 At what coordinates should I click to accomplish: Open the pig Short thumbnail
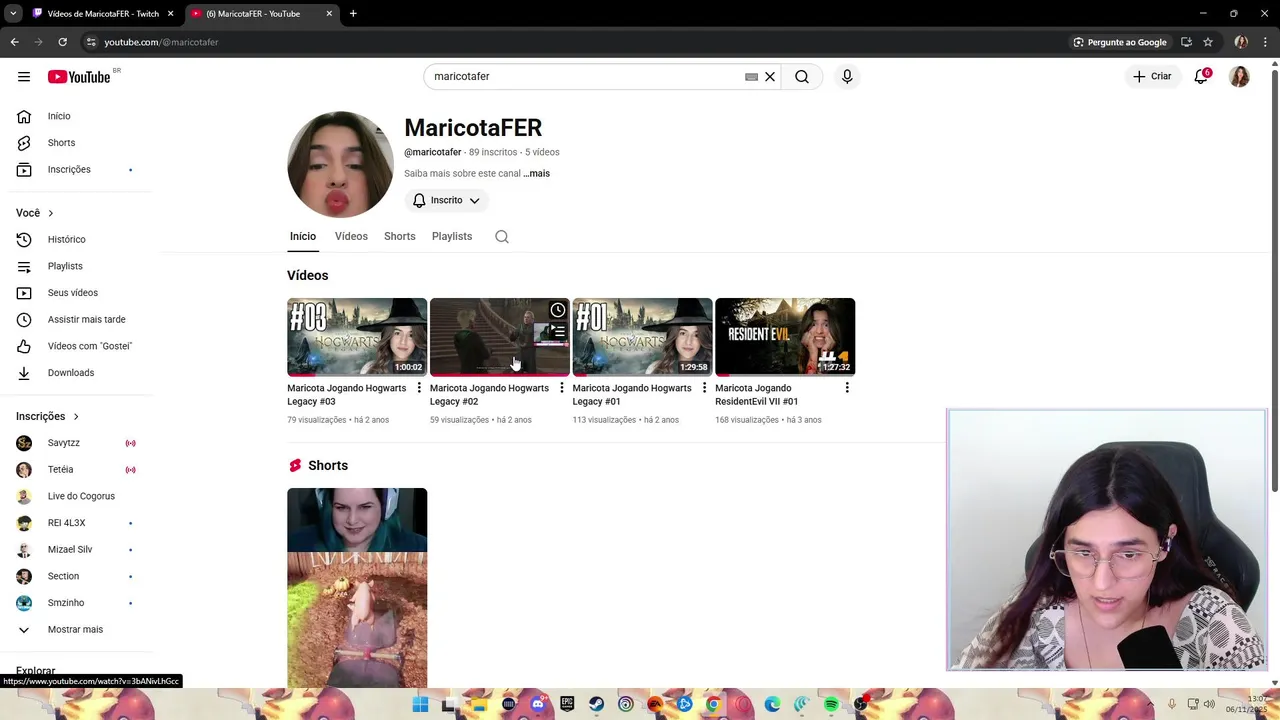click(357, 588)
